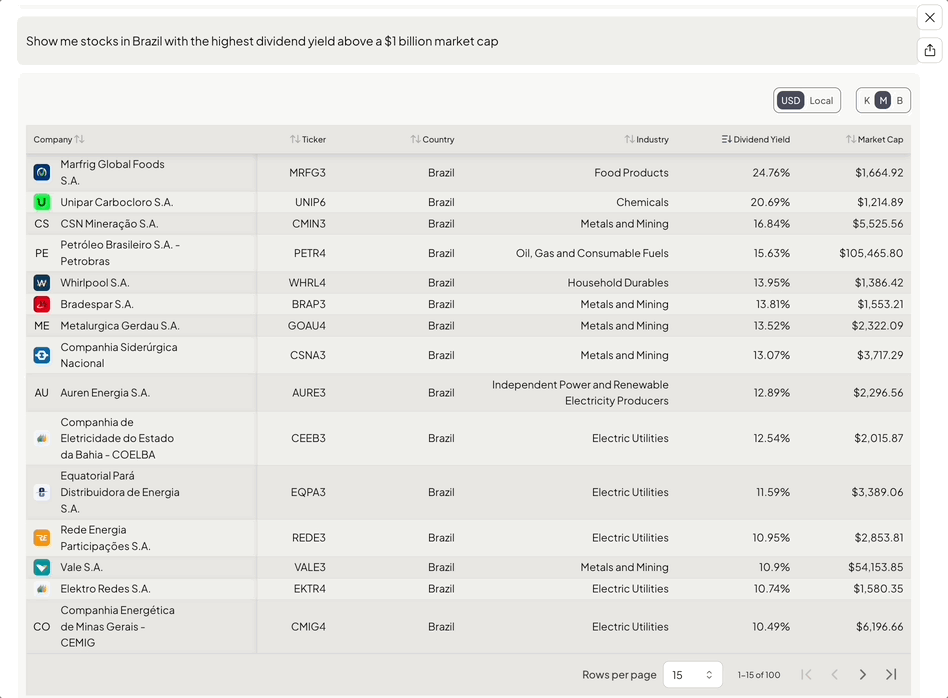
Task: Click Whirlpool S.A. logo icon
Action: point(42,282)
